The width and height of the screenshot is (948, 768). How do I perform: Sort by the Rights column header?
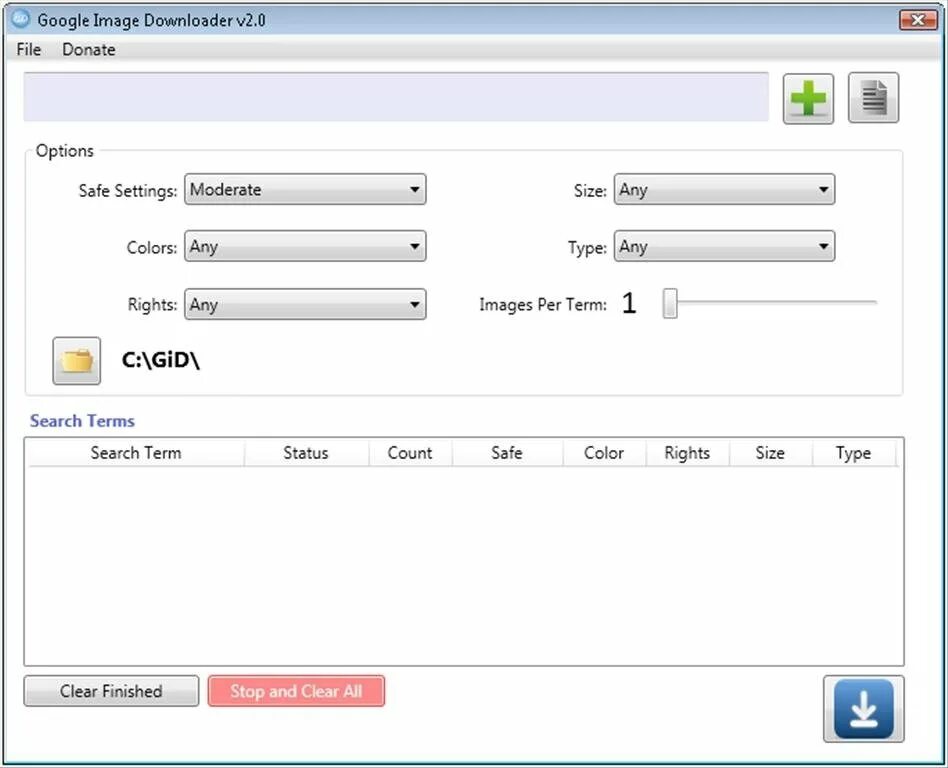[x=687, y=453]
